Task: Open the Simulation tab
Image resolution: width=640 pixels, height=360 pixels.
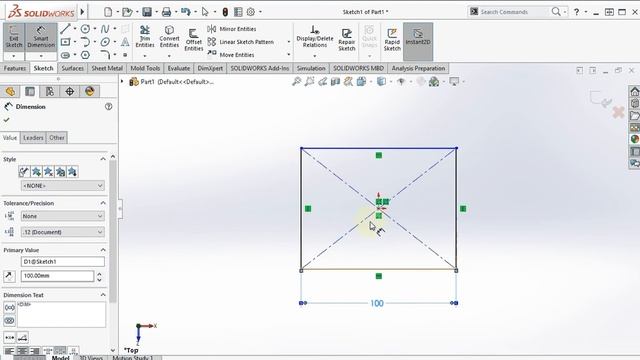Action: (x=311, y=68)
